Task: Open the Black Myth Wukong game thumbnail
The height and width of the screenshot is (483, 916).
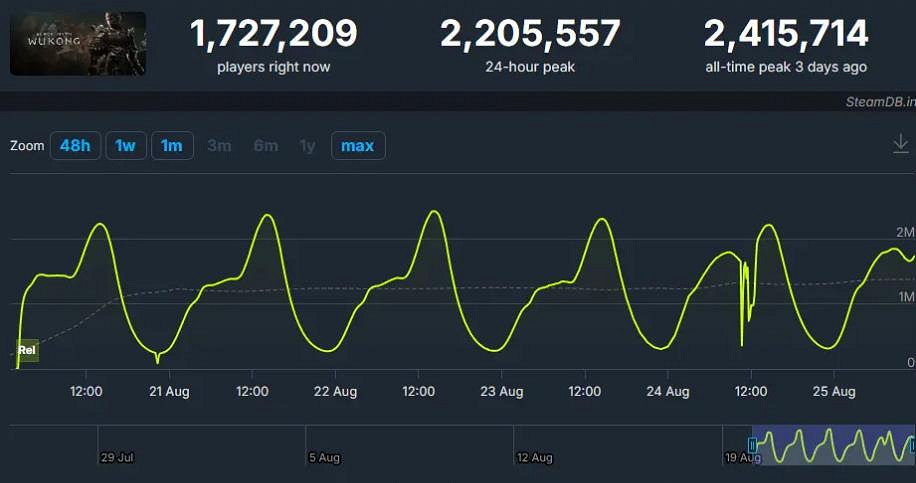Action: [78, 44]
